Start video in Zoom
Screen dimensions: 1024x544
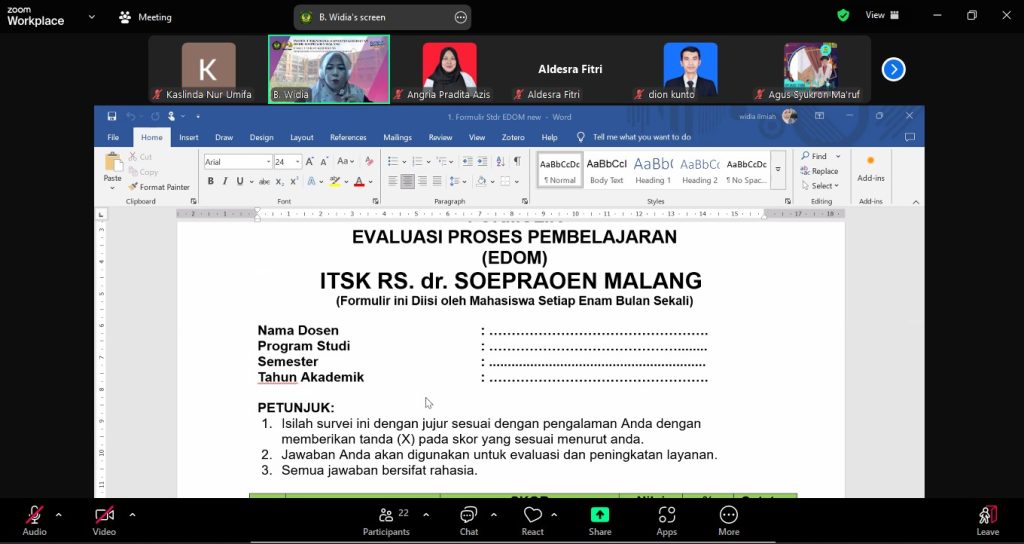[x=104, y=522]
